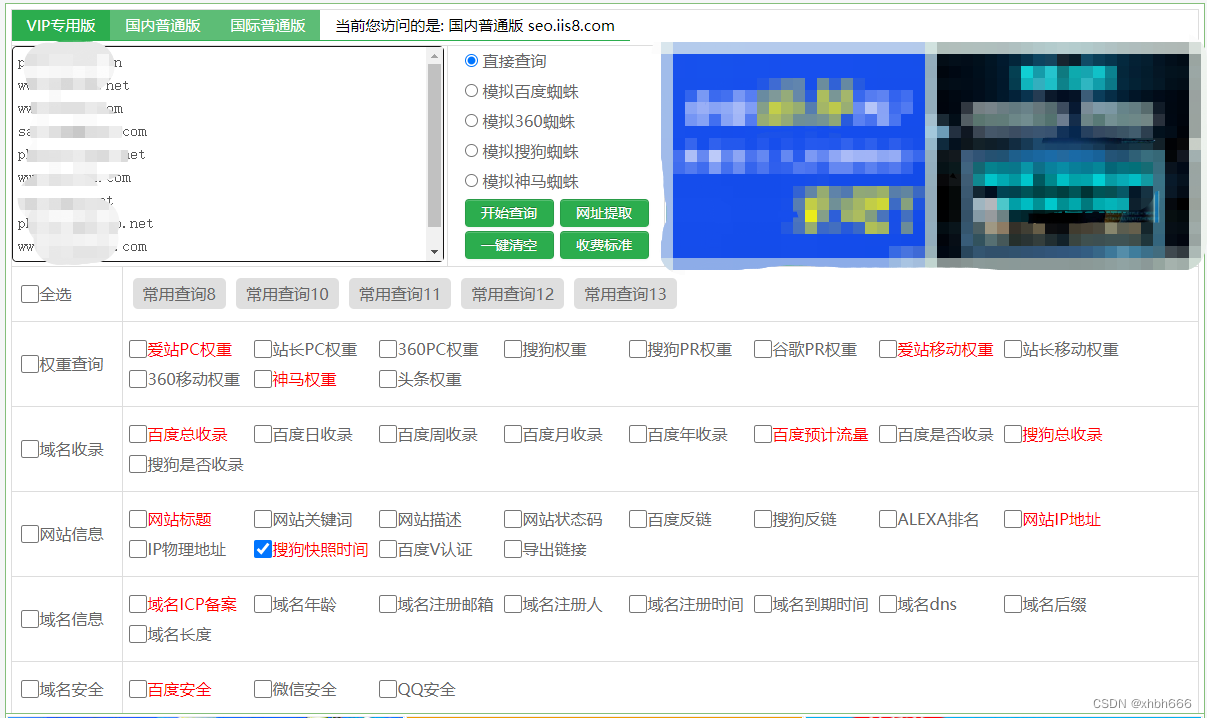Tick the 百度预计流量 checkbox
The height and width of the screenshot is (718, 1207).
(763, 434)
